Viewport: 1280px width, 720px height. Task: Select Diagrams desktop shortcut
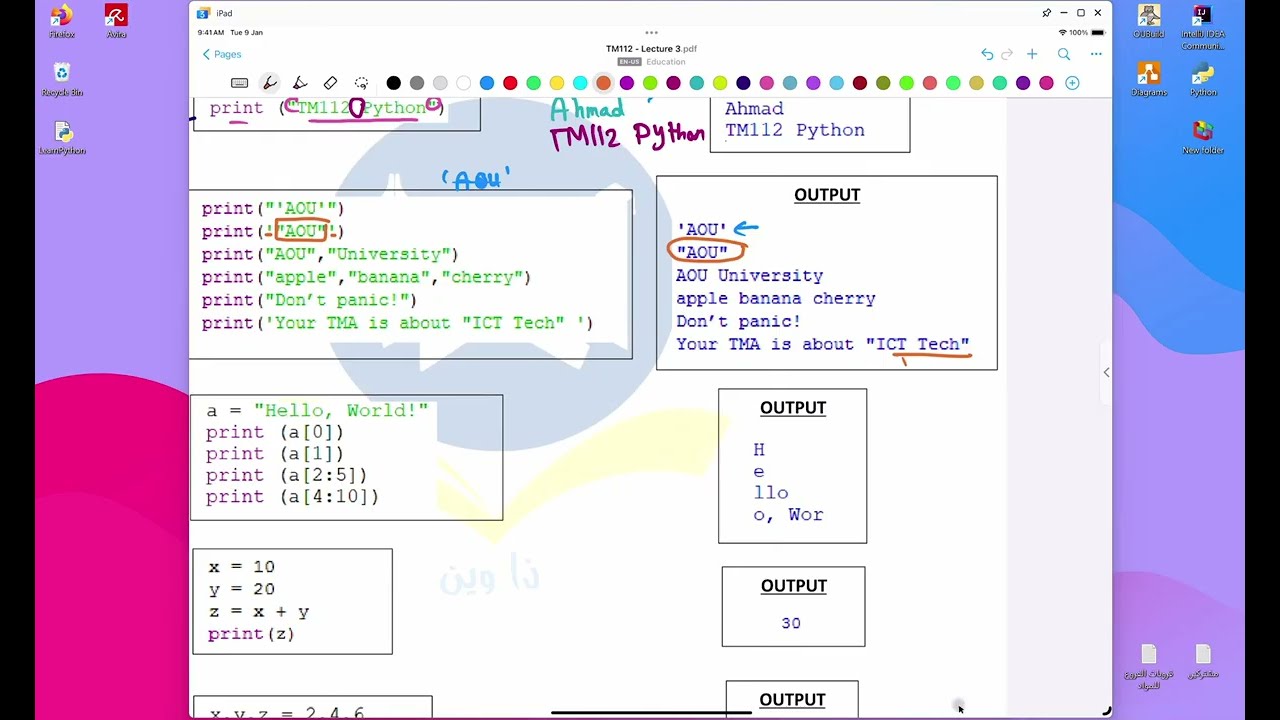point(1149,79)
